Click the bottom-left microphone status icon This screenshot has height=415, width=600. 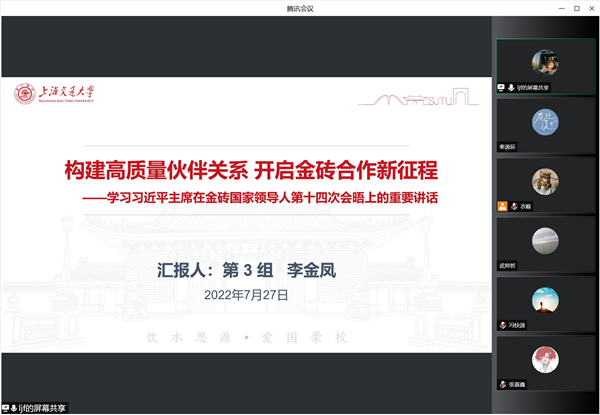tap(15, 408)
